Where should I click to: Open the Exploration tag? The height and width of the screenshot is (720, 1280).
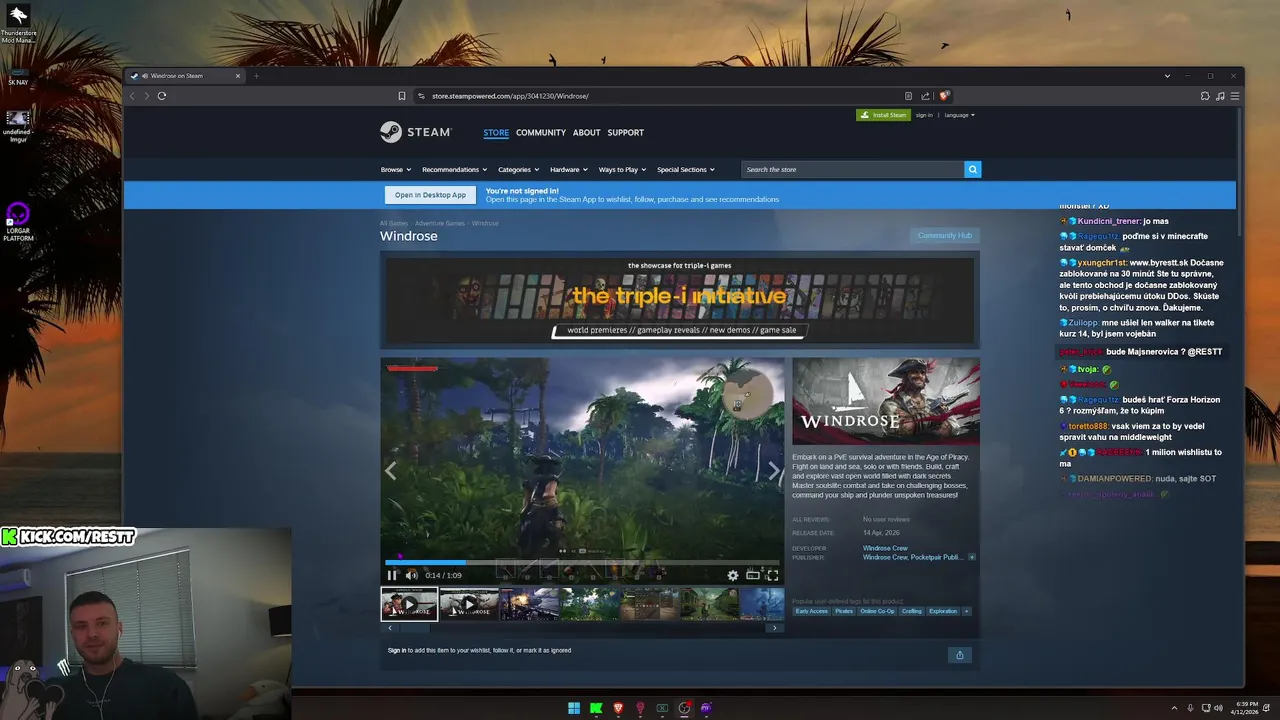(943, 611)
